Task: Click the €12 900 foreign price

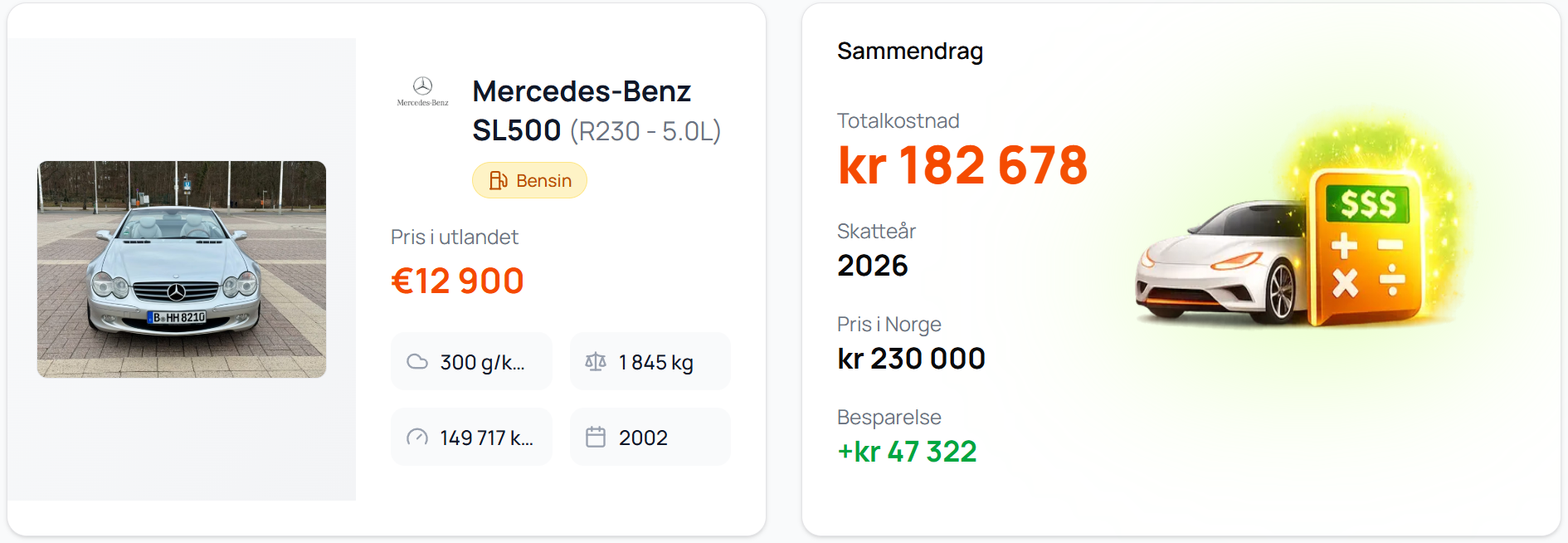Action: pyautogui.click(x=457, y=281)
